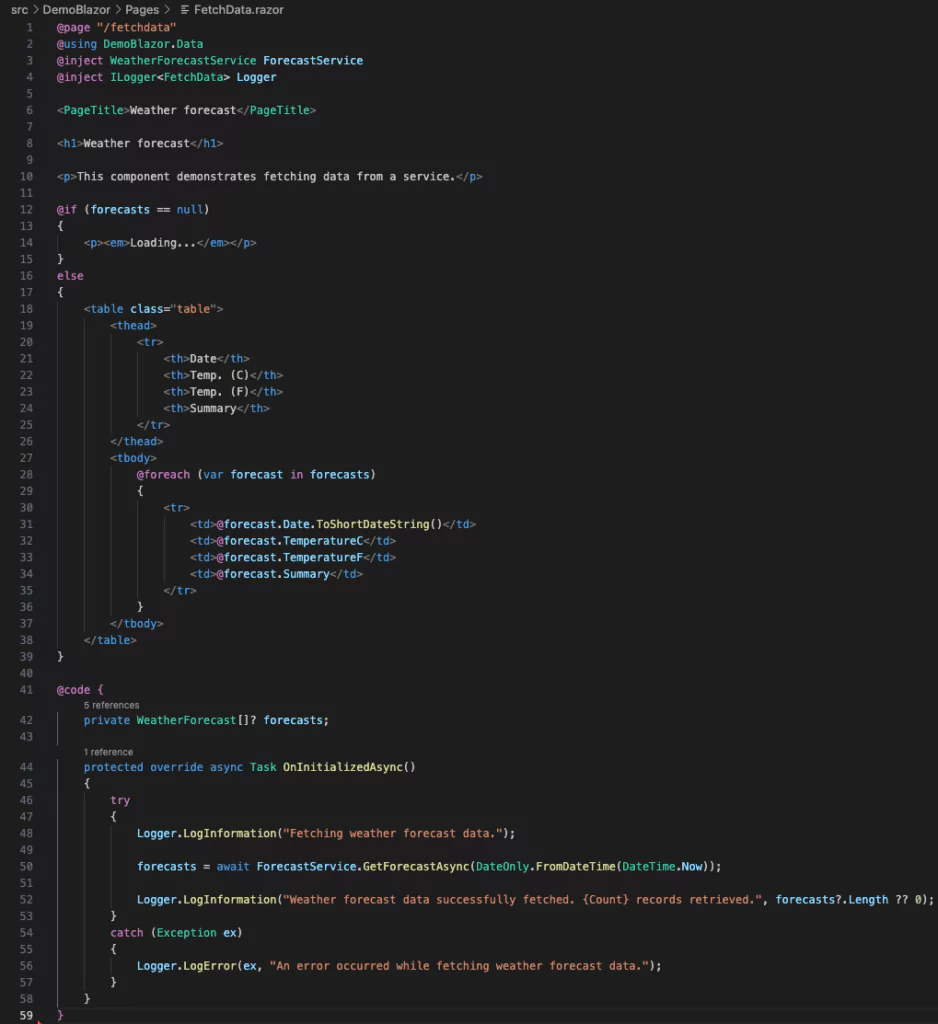Click TemperatureF on line 33
This screenshot has width=938, height=1024.
pos(323,558)
